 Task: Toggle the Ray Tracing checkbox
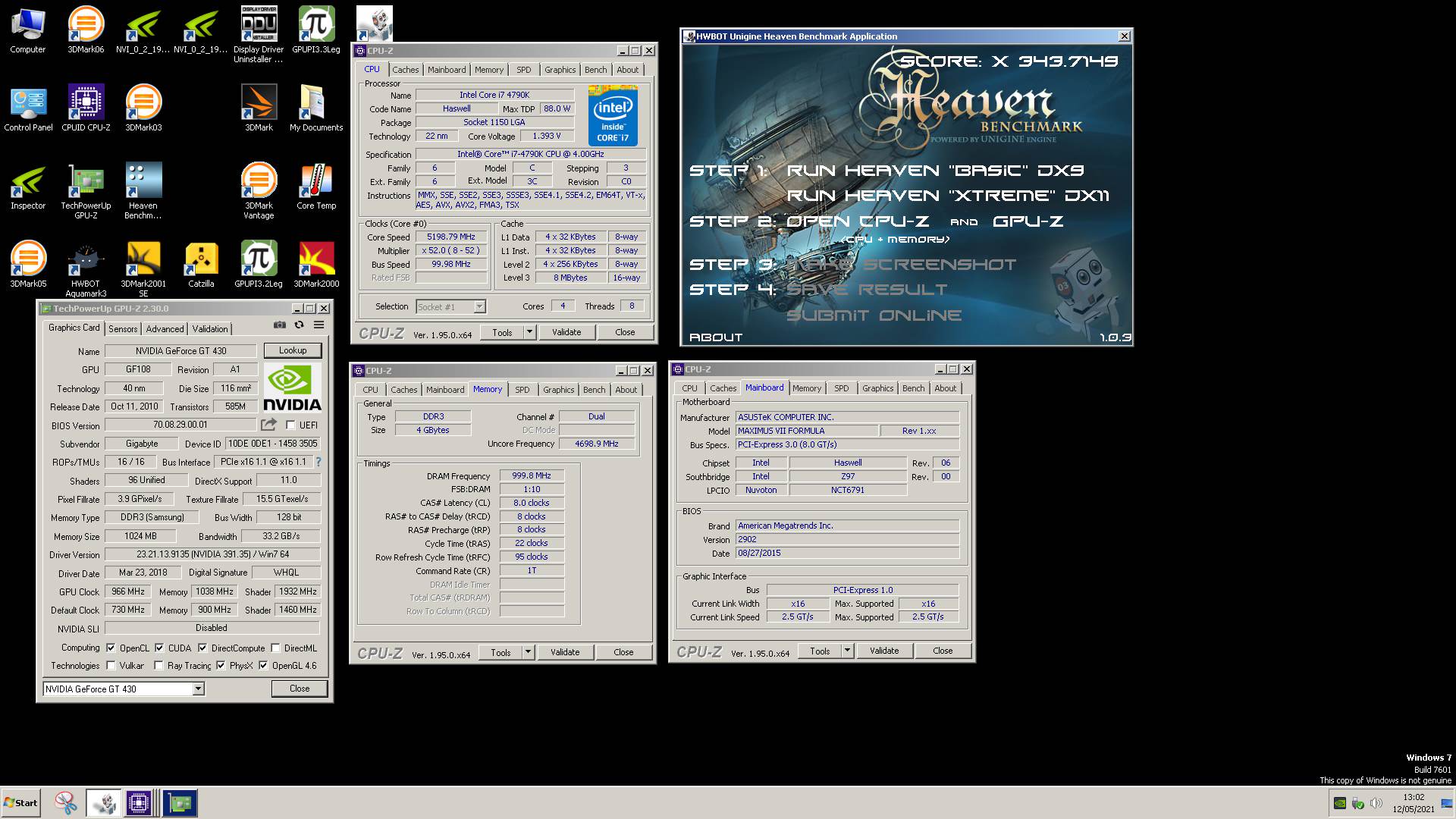pos(158,666)
